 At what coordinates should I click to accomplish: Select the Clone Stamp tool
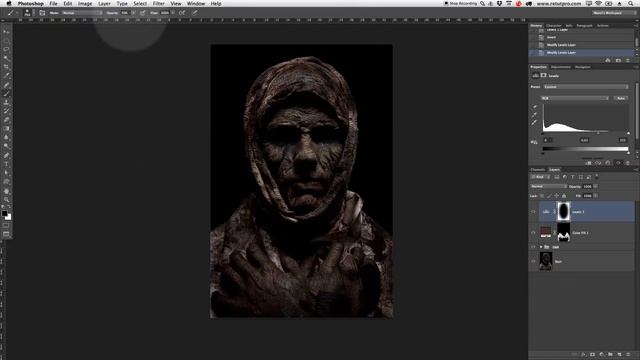pos(6,102)
